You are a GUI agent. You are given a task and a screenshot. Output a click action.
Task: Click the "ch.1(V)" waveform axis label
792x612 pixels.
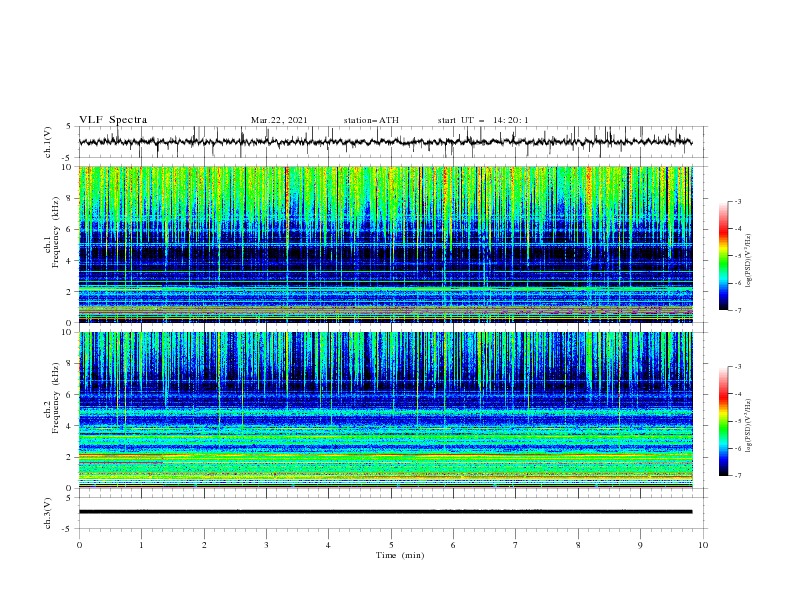(48, 142)
